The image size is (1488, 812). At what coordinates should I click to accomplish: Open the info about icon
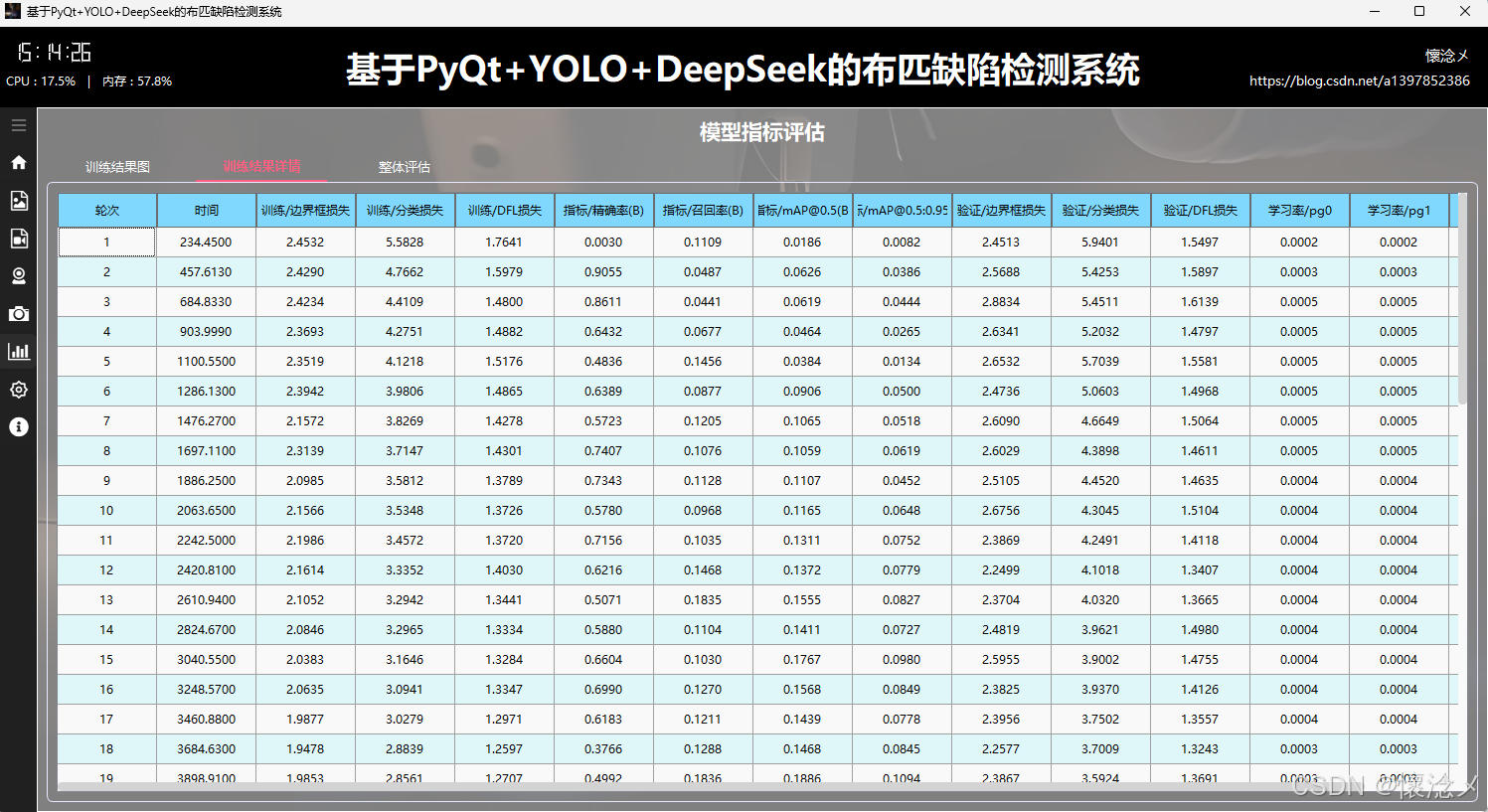[18, 427]
